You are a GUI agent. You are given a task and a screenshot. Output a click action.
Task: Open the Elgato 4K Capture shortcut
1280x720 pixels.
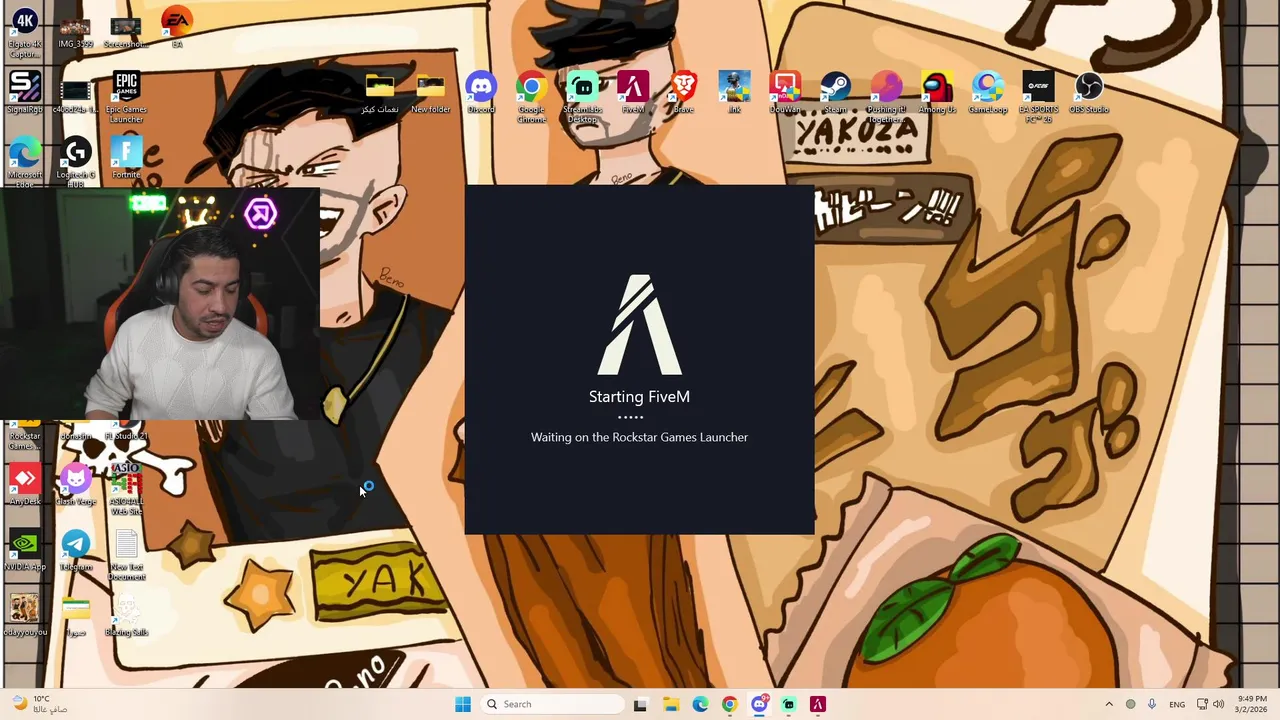tap(24, 32)
